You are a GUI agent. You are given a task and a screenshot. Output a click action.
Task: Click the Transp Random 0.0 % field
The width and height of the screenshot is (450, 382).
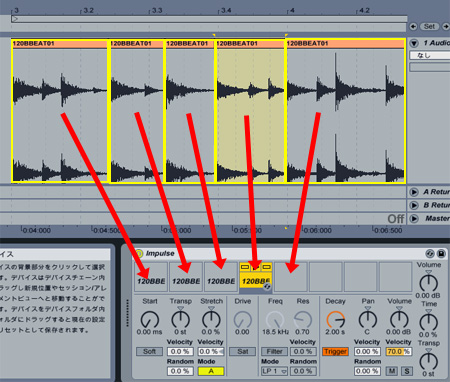tap(180, 371)
